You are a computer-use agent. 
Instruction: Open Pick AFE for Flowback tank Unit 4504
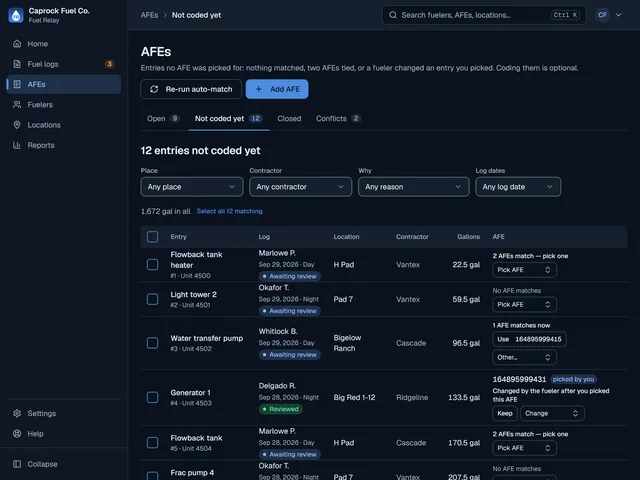point(524,448)
